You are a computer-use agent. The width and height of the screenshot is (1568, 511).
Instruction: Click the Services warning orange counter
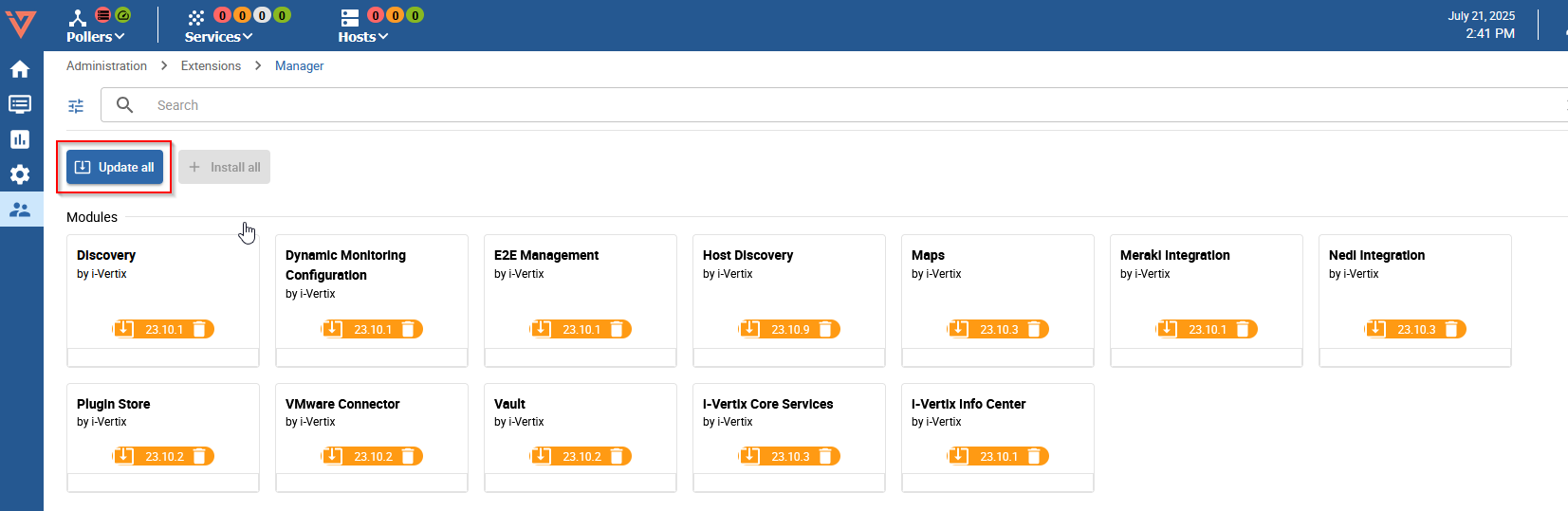click(242, 15)
